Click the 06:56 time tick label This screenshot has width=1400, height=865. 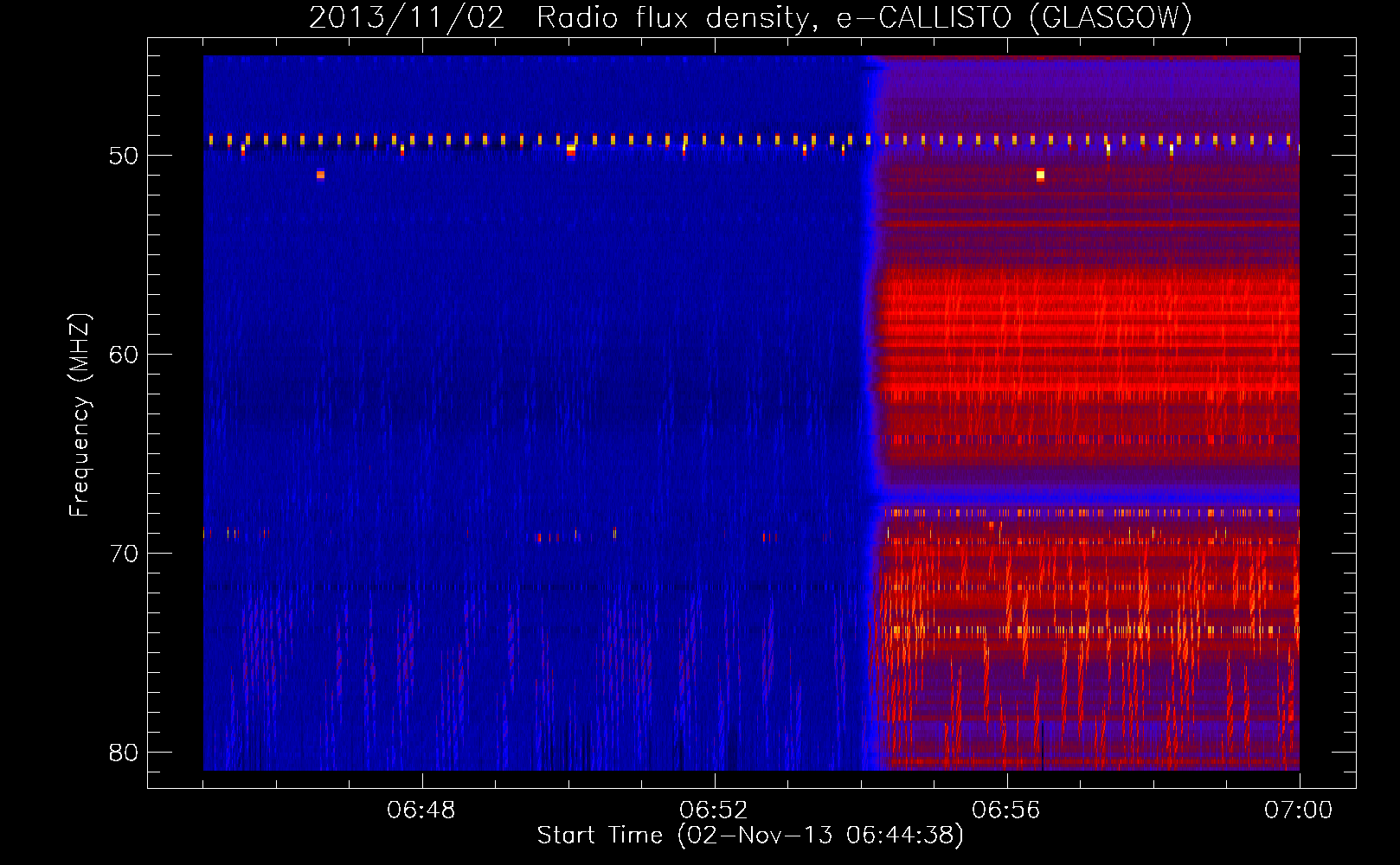1005,811
